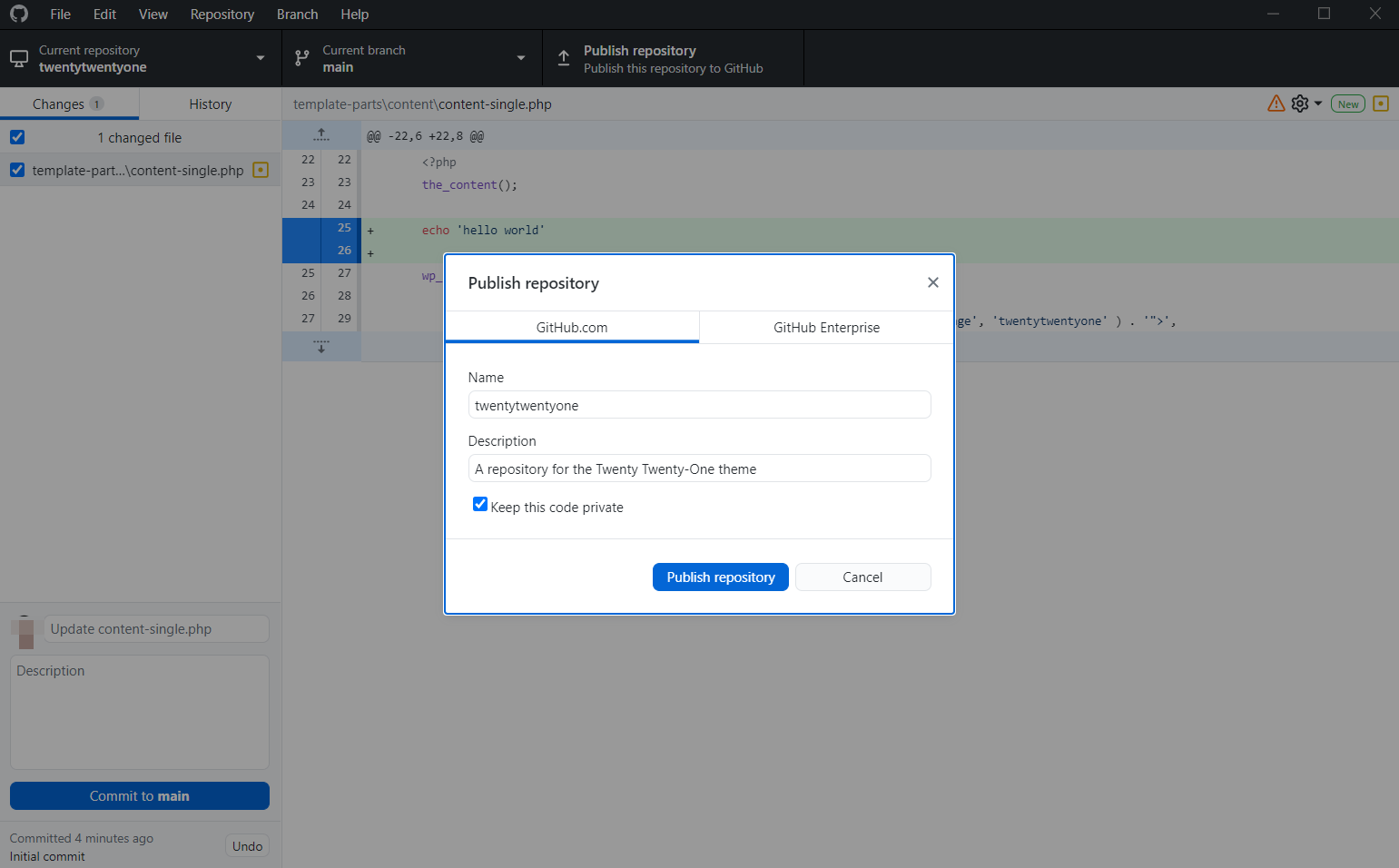1399x868 pixels.
Task: Click the echo 'hello world' code line
Action: coord(483,230)
